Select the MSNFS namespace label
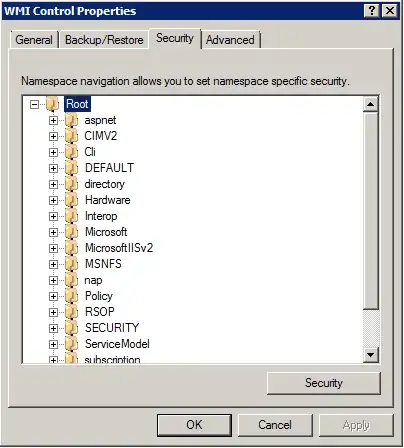The height and width of the screenshot is (448, 404). pos(103,264)
